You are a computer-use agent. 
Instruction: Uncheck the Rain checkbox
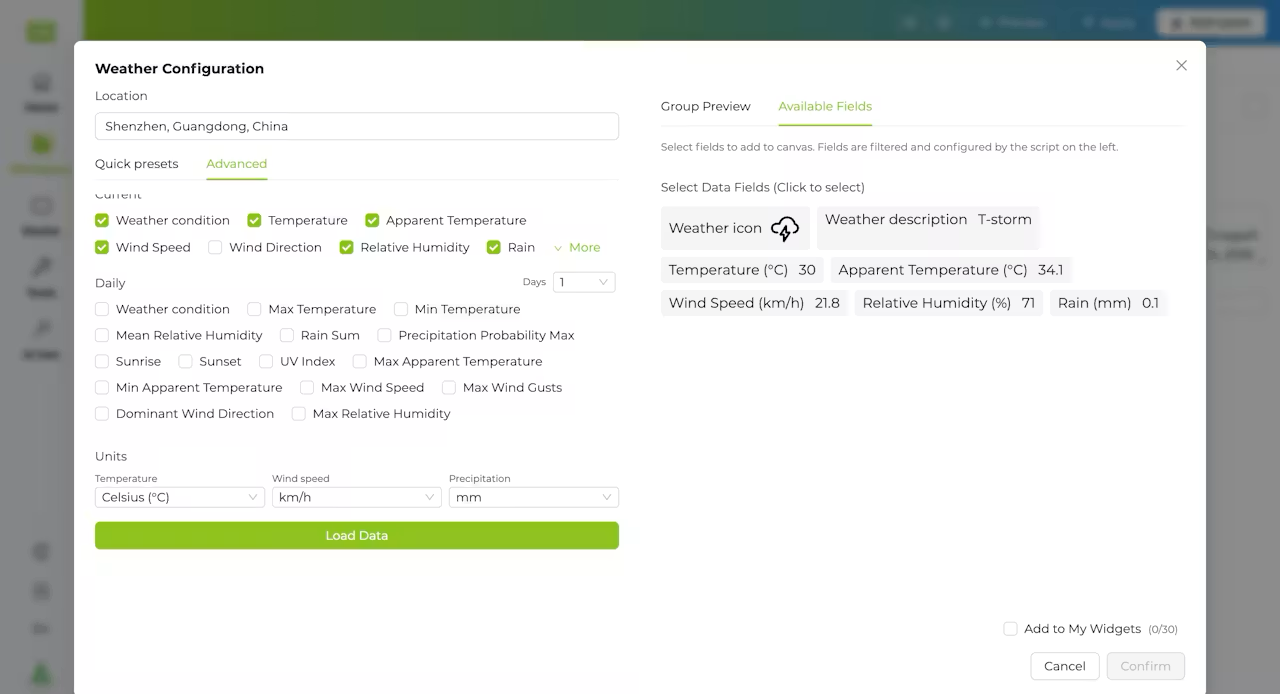click(x=493, y=247)
